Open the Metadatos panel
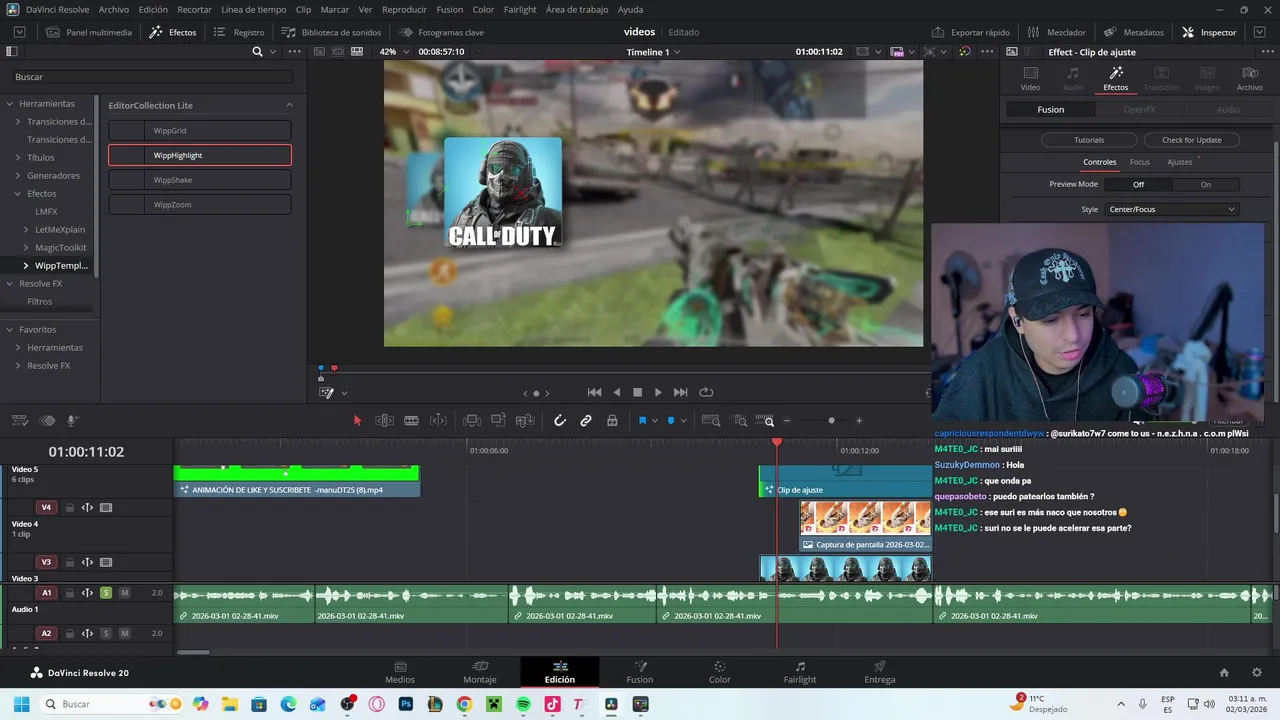This screenshot has width=1280, height=720. tap(1133, 32)
